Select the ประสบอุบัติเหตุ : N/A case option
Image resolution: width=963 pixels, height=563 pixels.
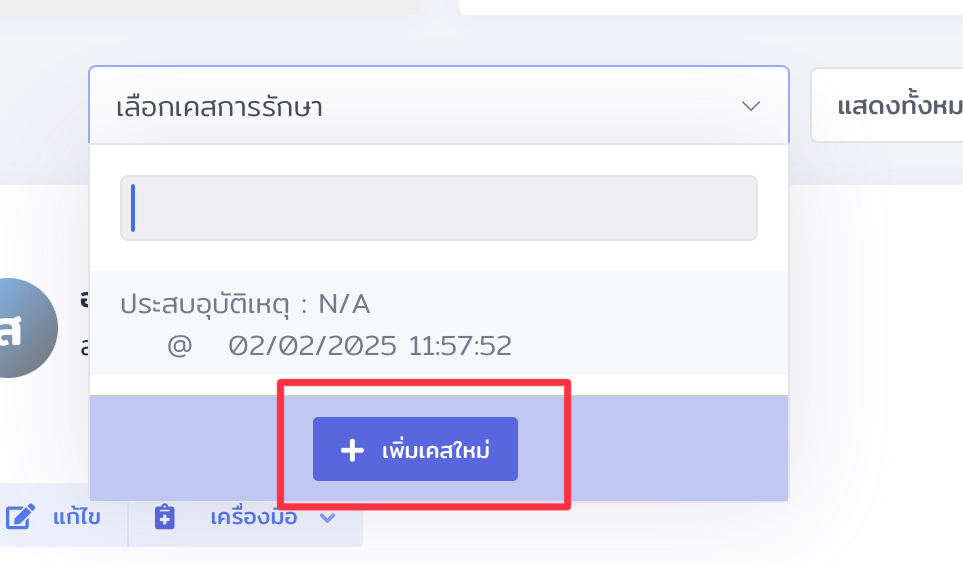(x=245, y=304)
